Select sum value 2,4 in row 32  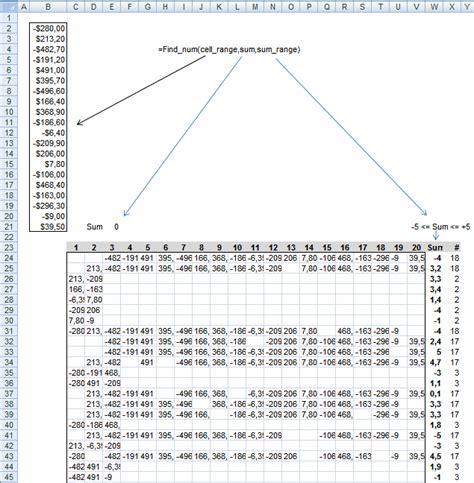434,341
